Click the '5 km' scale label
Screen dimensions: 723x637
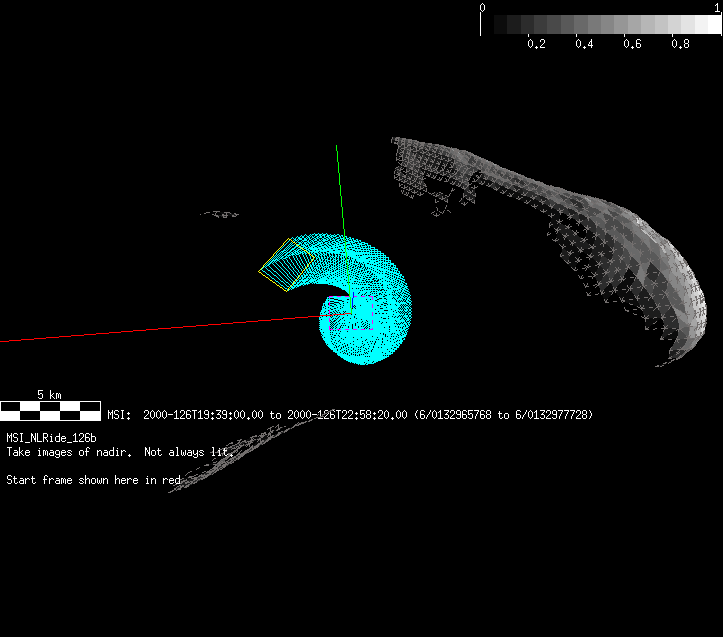(x=49, y=395)
